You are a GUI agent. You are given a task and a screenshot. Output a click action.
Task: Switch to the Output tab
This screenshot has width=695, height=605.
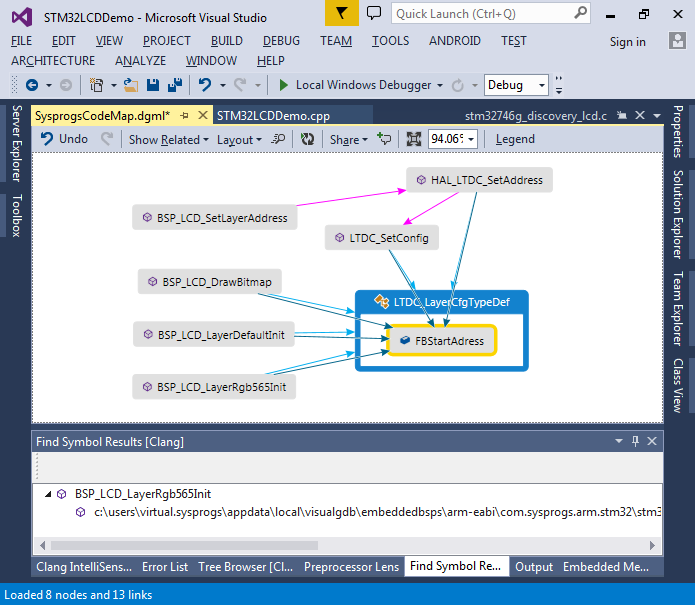tap(534, 566)
